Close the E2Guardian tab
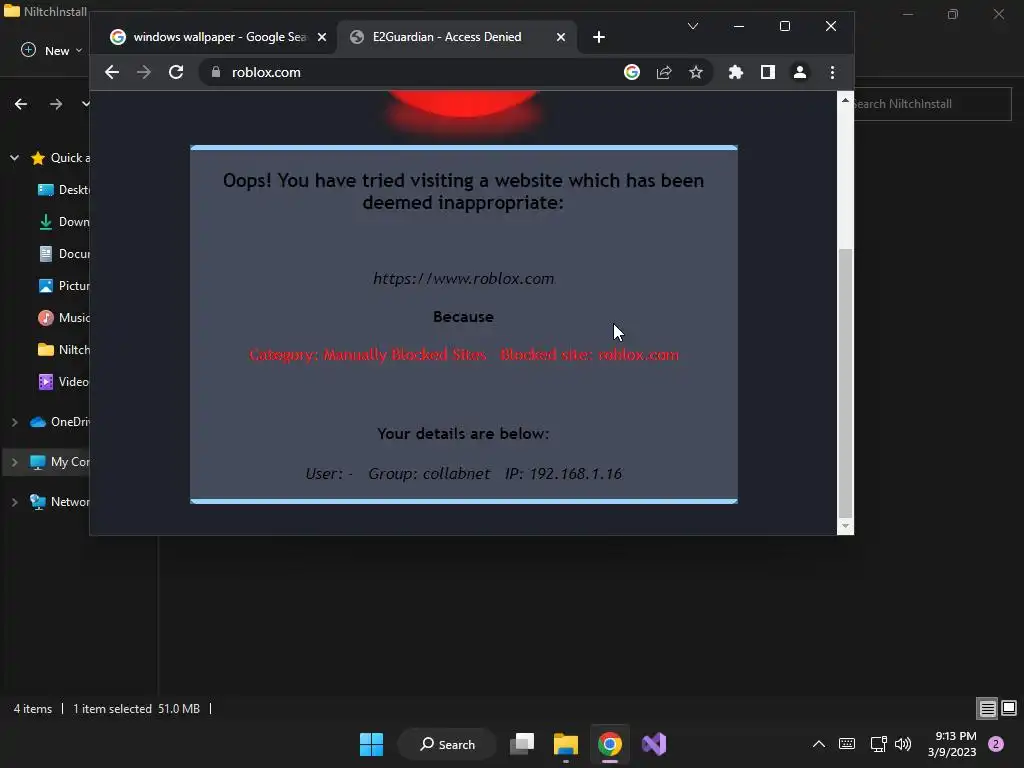The image size is (1024, 768). click(x=561, y=37)
